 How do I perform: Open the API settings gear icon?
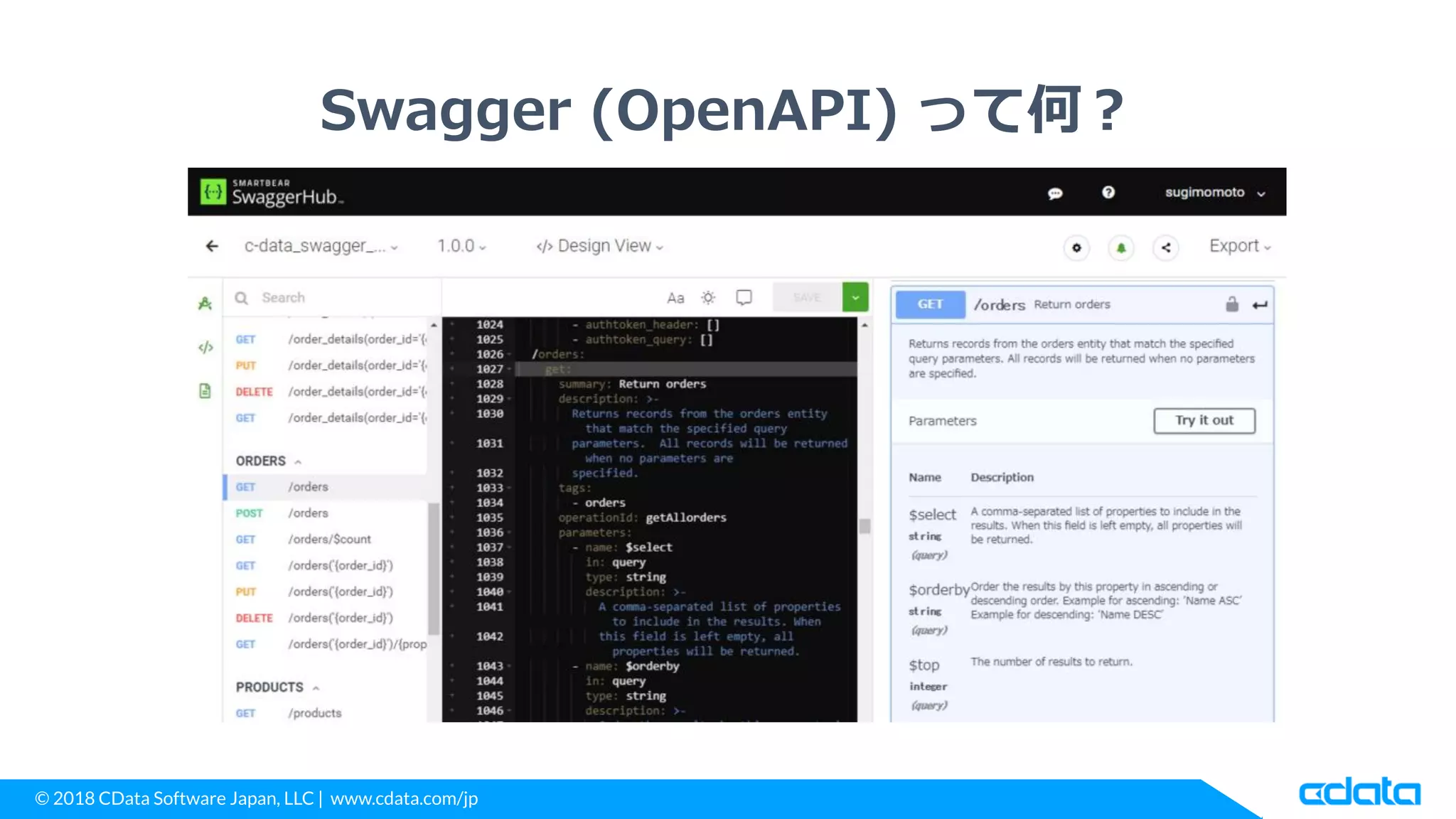point(1076,247)
